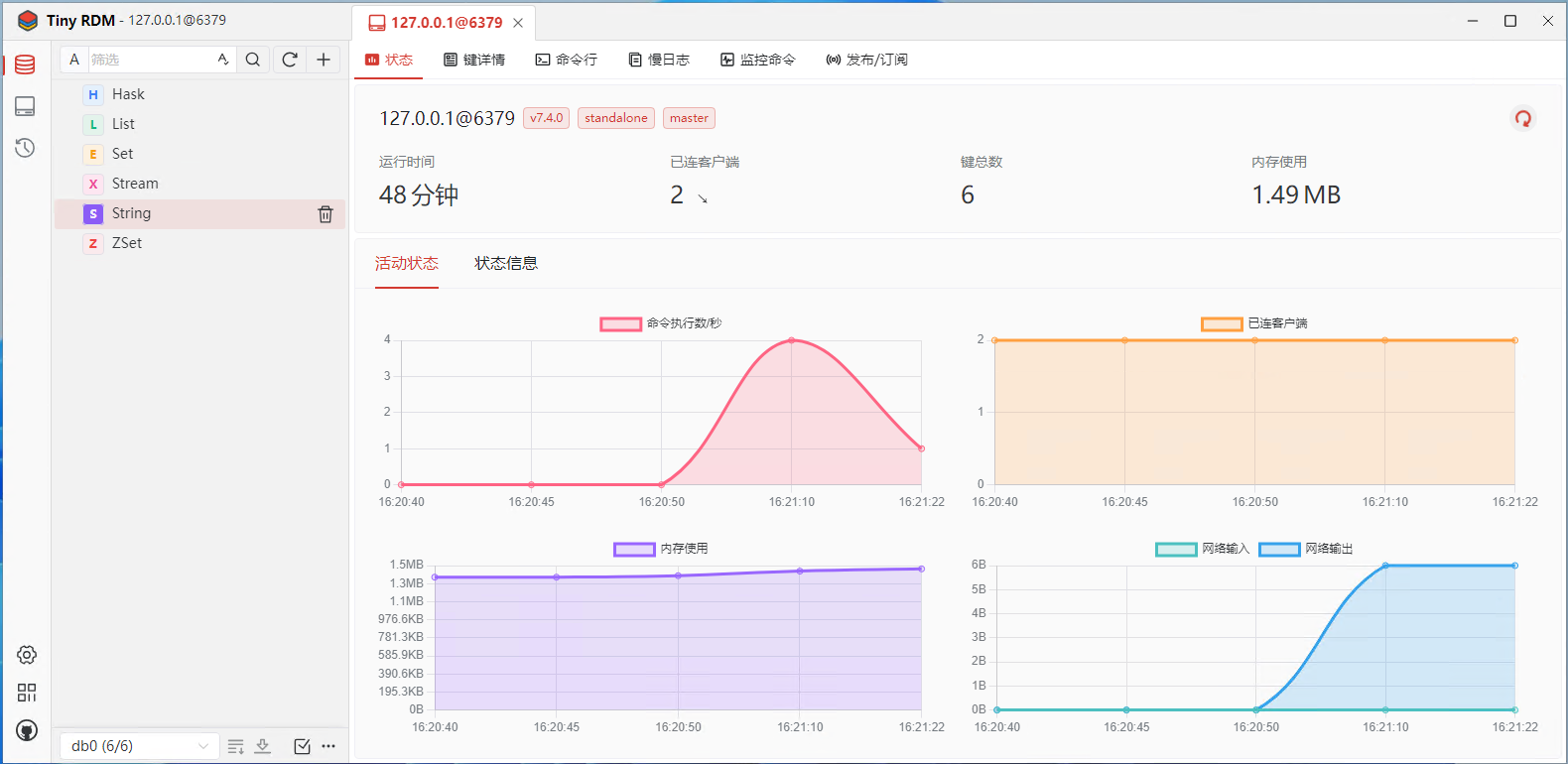This screenshot has width=1568, height=764.
Task: Select the Stream key in list
Action: click(x=135, y=184)
